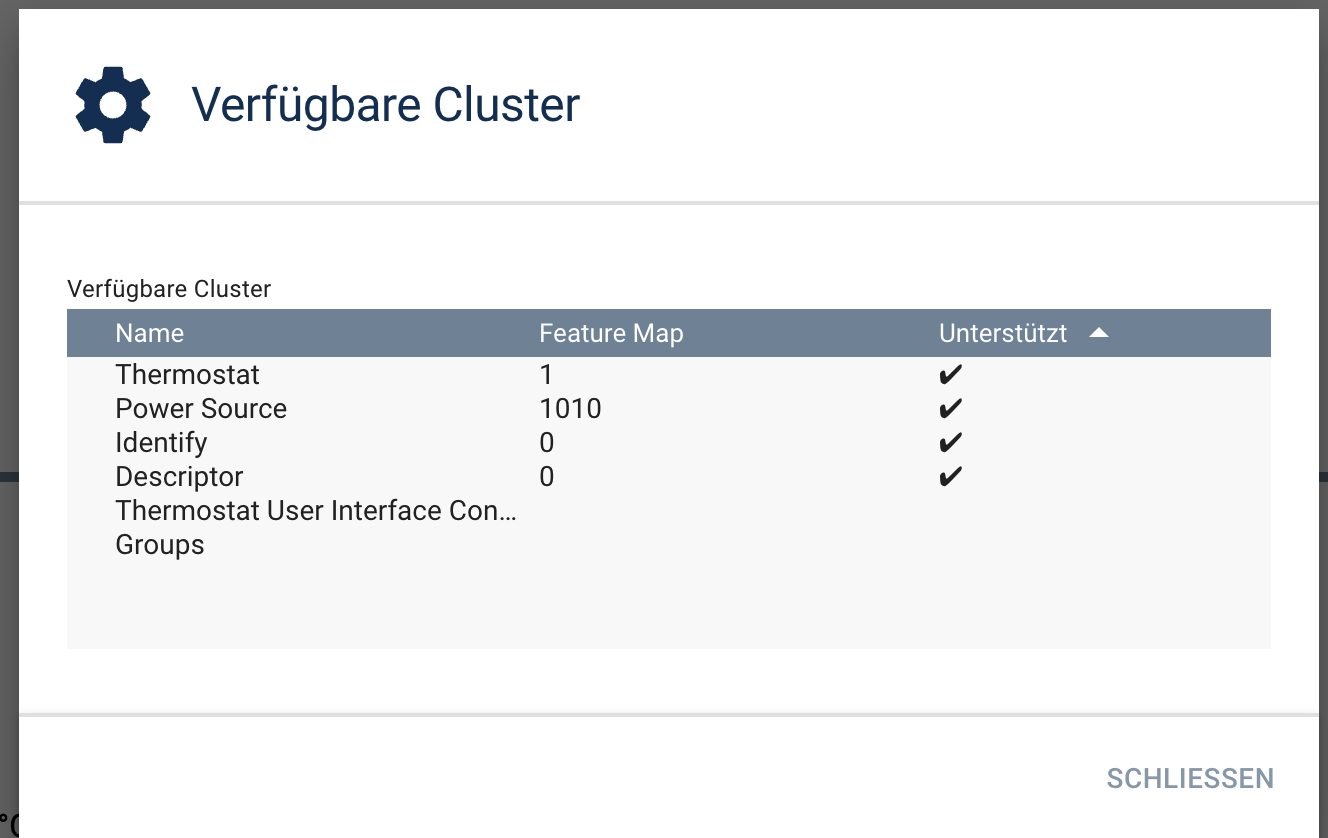Select the Power Source cluster name
Screen dimensions: 1328x838
point(201,409)
